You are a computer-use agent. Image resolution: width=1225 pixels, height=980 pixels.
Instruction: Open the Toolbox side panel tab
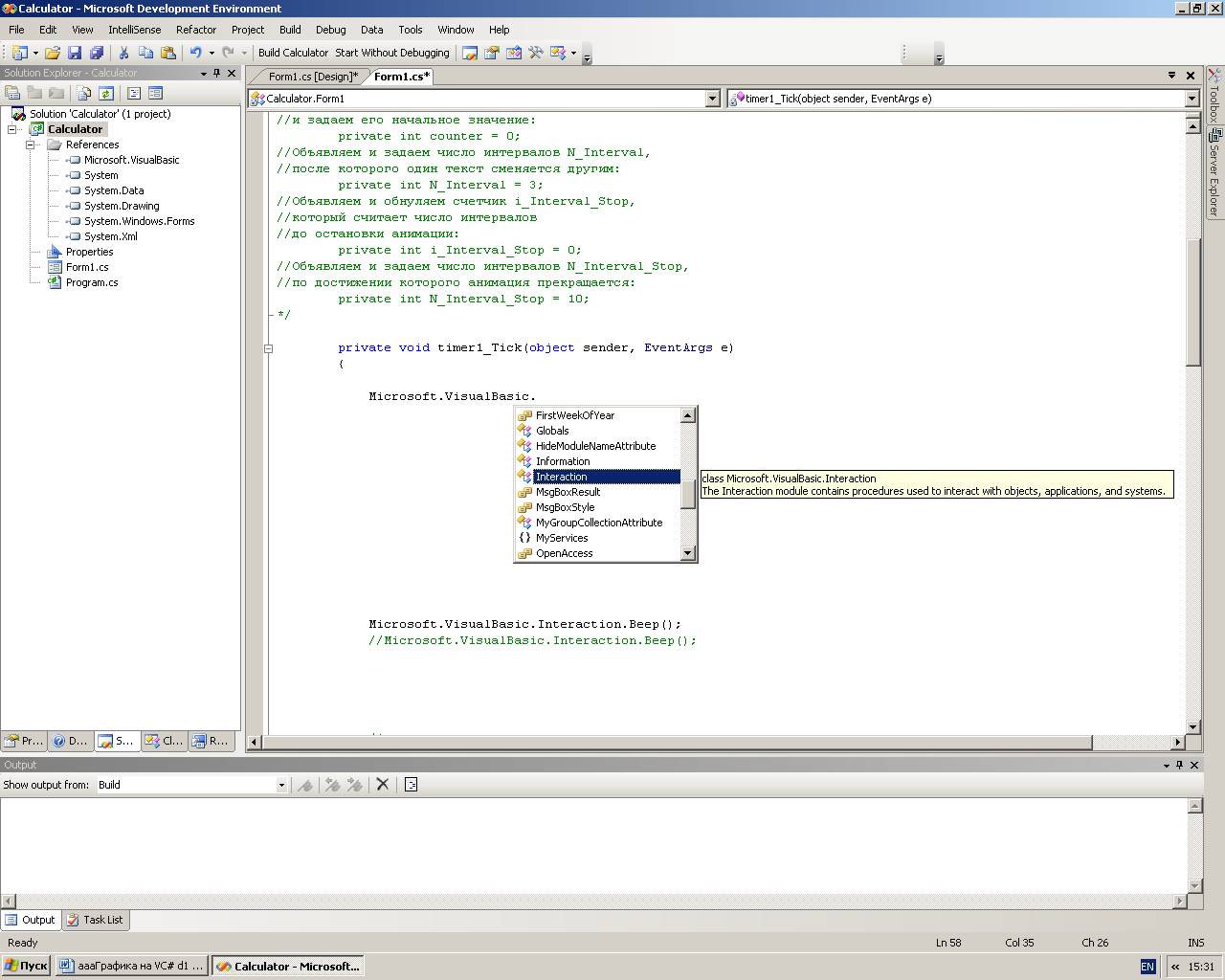[1214, 94]
